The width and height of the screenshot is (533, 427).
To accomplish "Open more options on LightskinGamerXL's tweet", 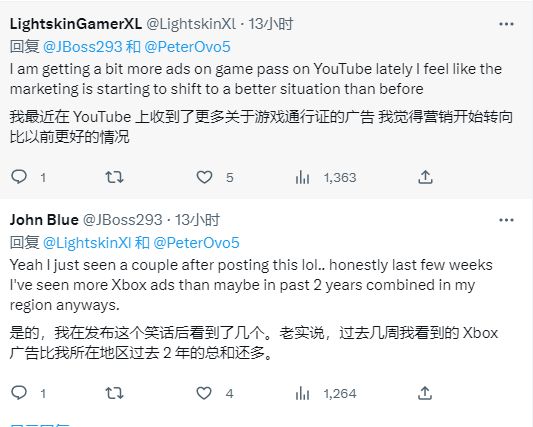I will click(x=506, y=24).
